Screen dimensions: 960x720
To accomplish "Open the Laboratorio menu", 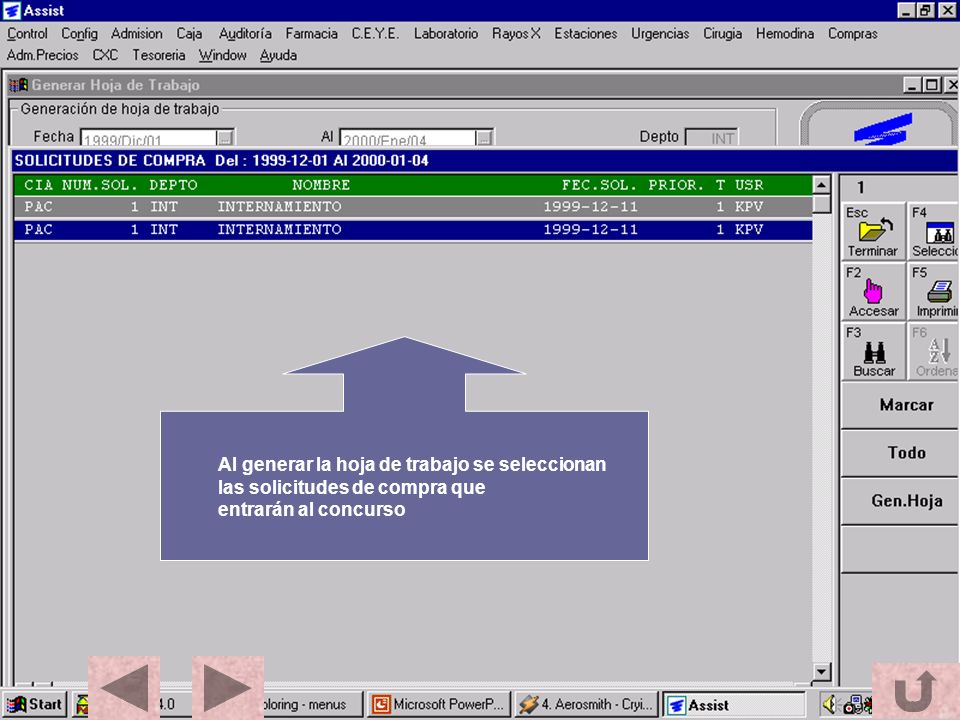I will coord(446,34).
